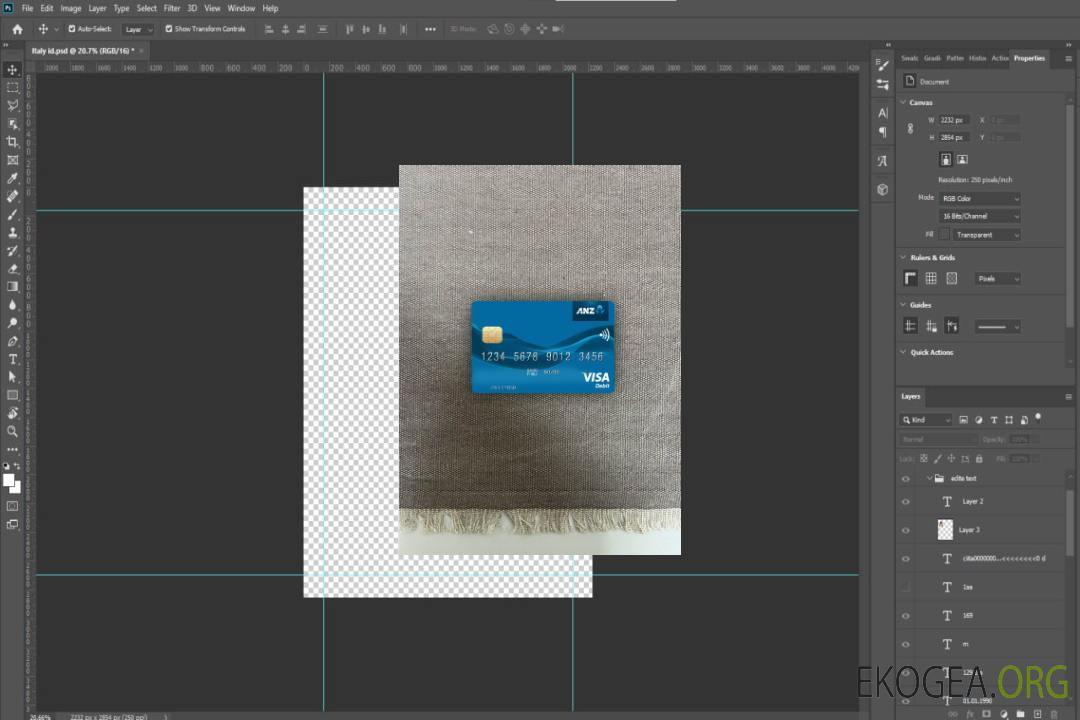The image size is (1080, 720).
Task: Click the Home icon in options bar
Action: (17, 29)
